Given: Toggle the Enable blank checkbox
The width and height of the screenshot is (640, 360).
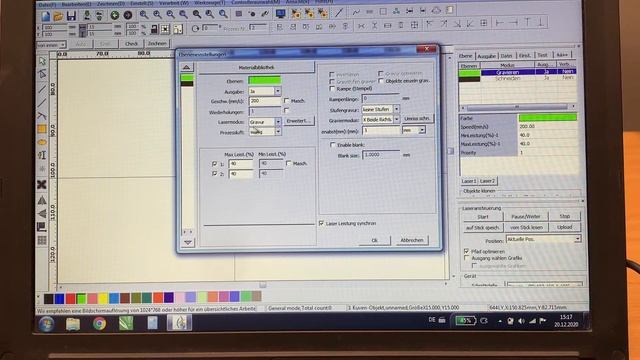Looking at the screenshot, I should [333, 145].
